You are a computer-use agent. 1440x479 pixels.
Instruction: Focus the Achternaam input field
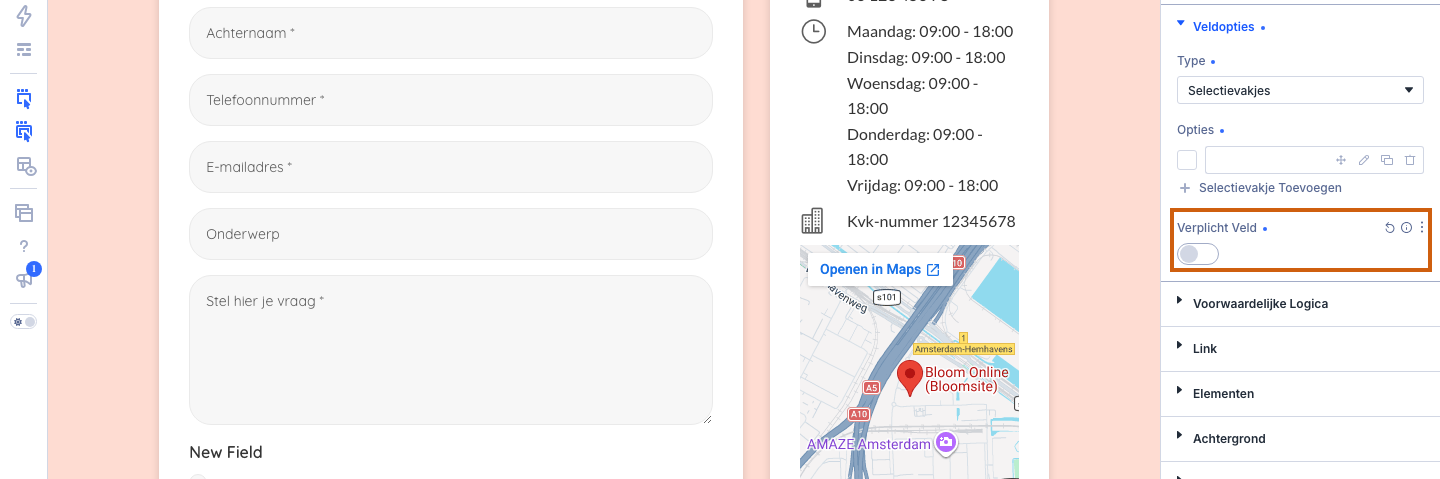450,33
